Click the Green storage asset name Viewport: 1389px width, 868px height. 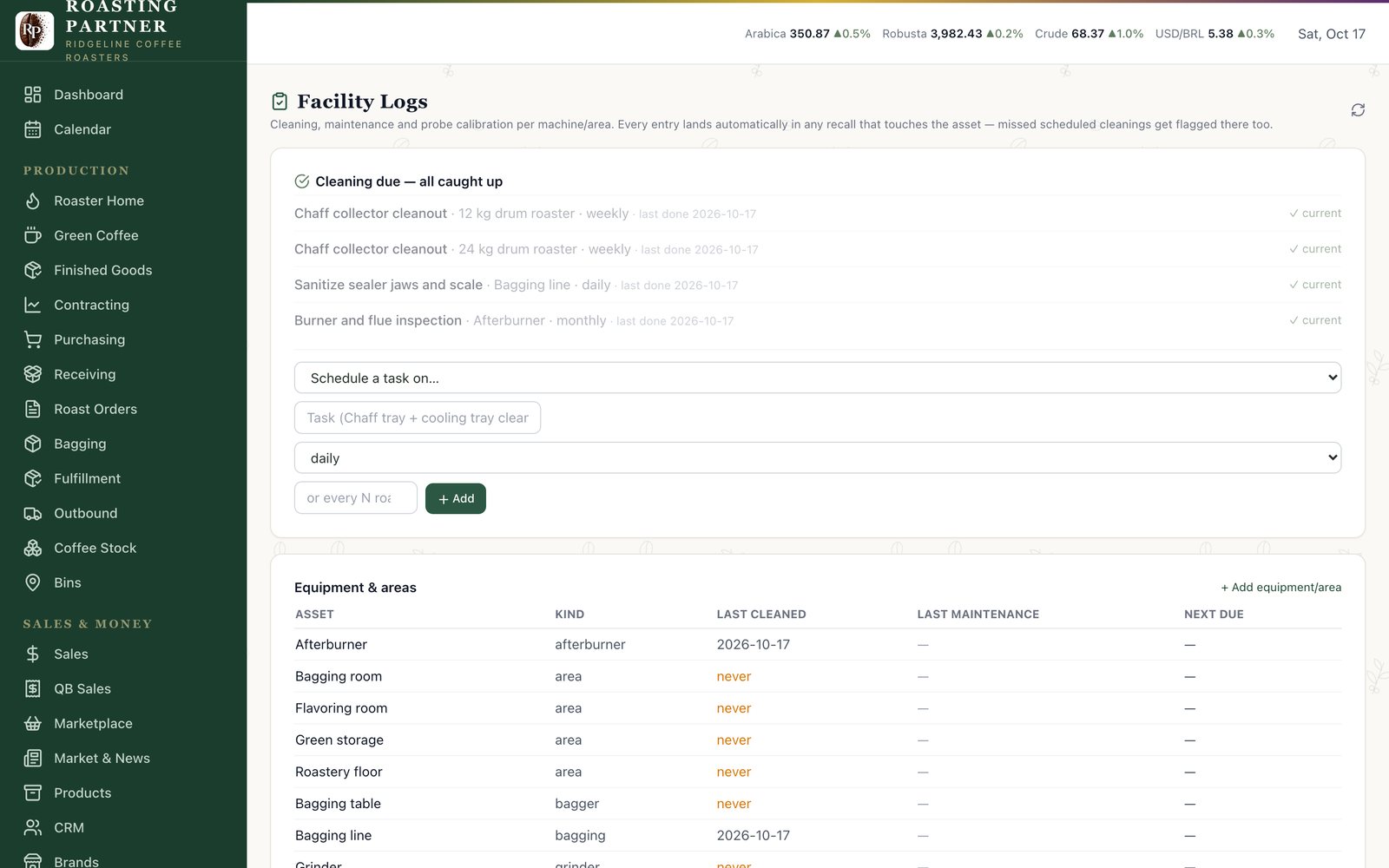pos(339,740)
